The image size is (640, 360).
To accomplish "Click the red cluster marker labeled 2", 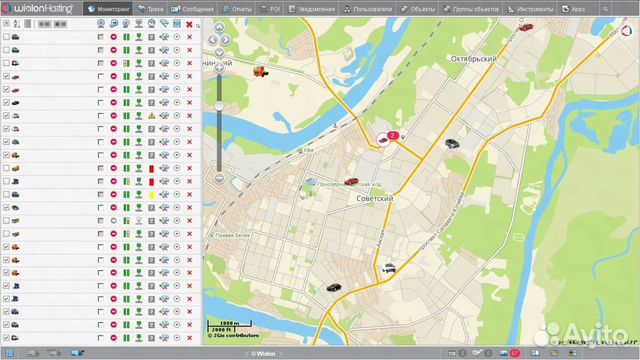I will coord(393,135).
